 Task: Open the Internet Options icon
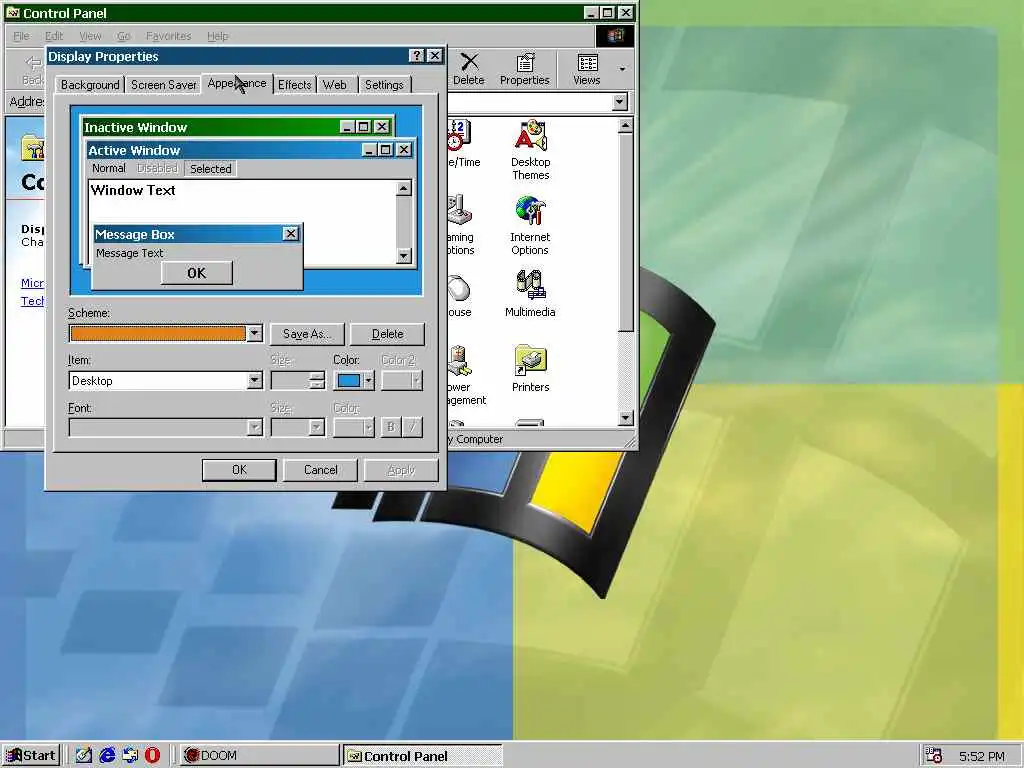tap(530, 225)
